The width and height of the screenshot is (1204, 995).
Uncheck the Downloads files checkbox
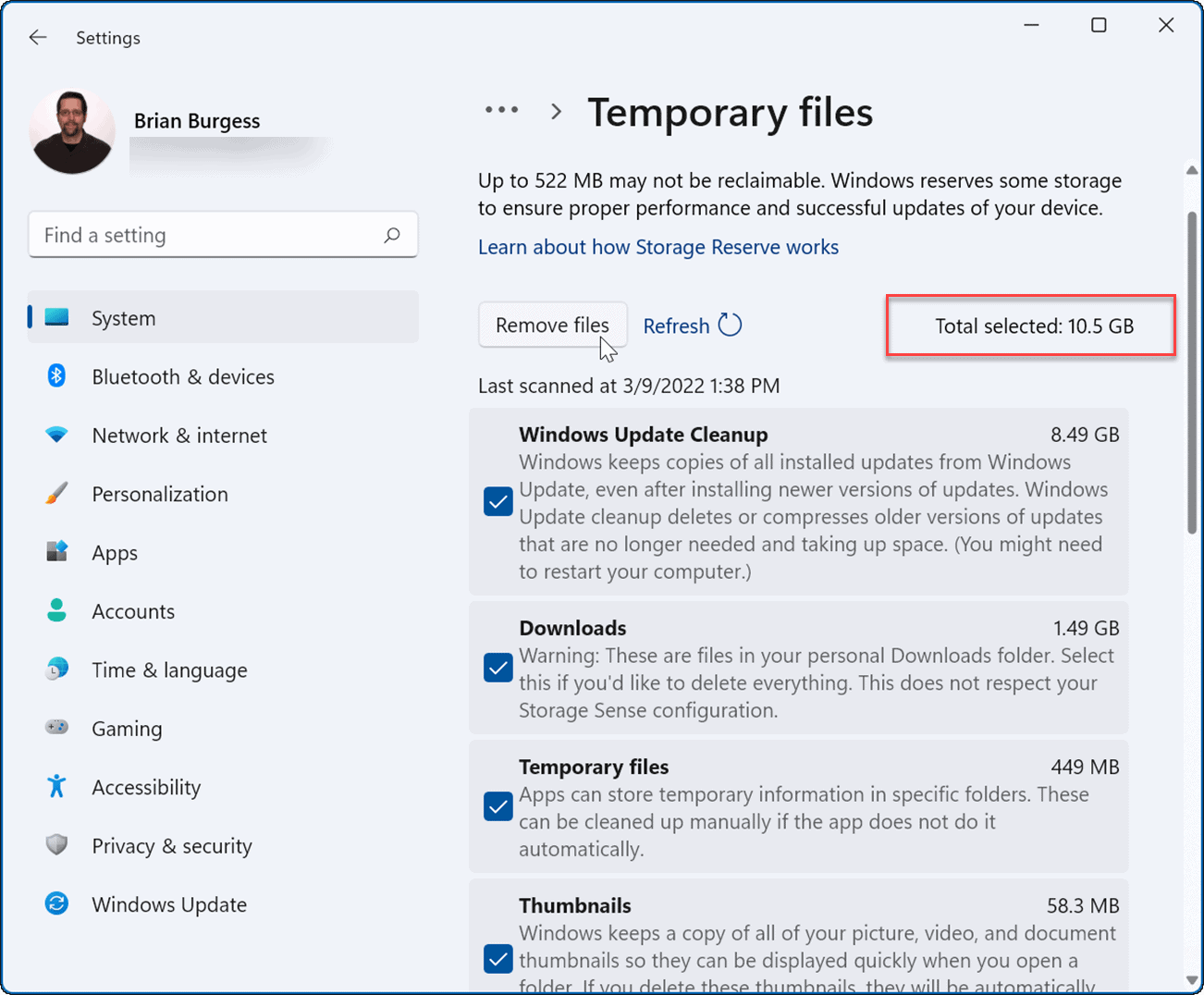pyautogui.click(x=498, y=667)
